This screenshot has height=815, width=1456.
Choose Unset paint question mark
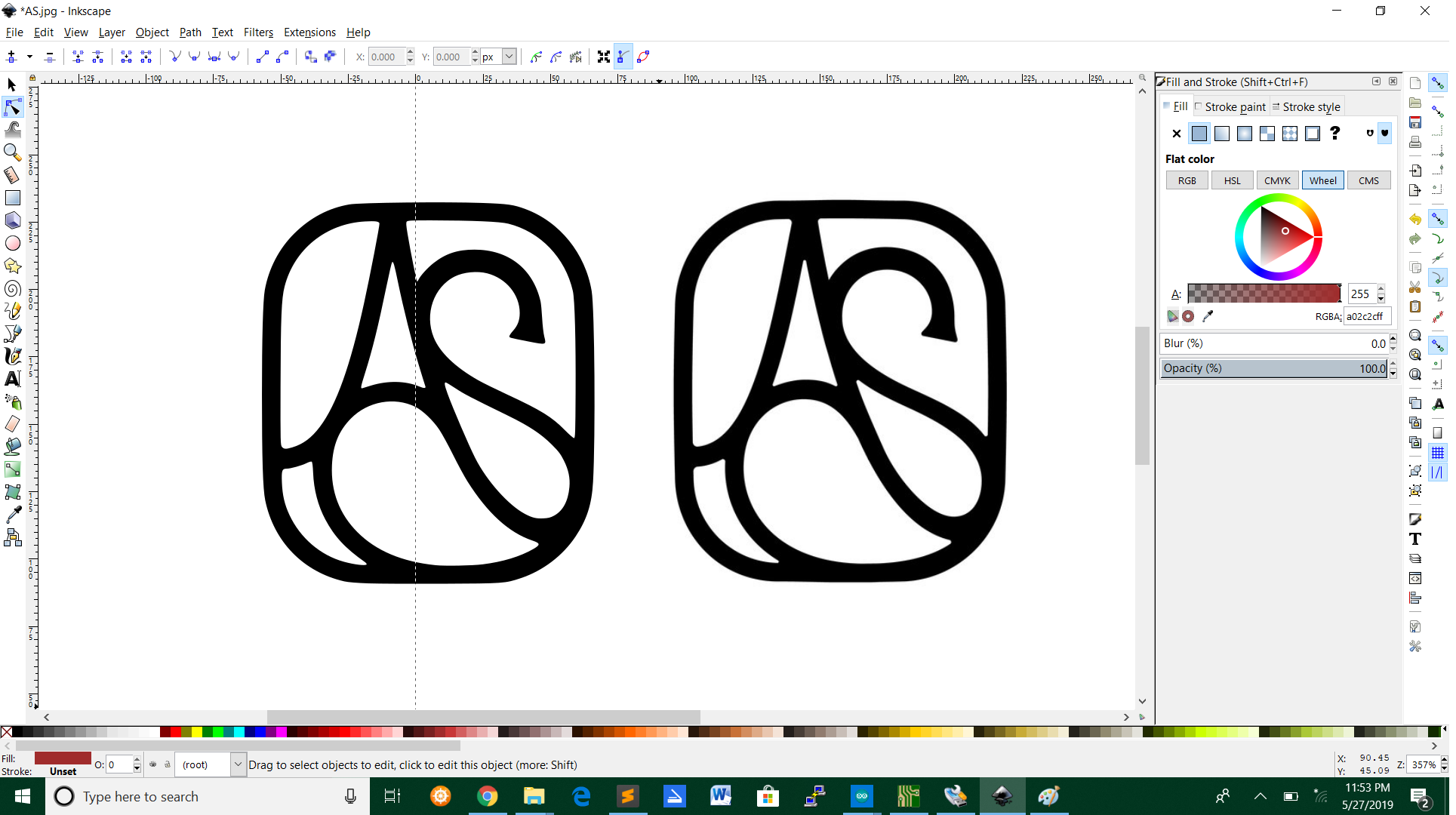[x=1334, y=134]
